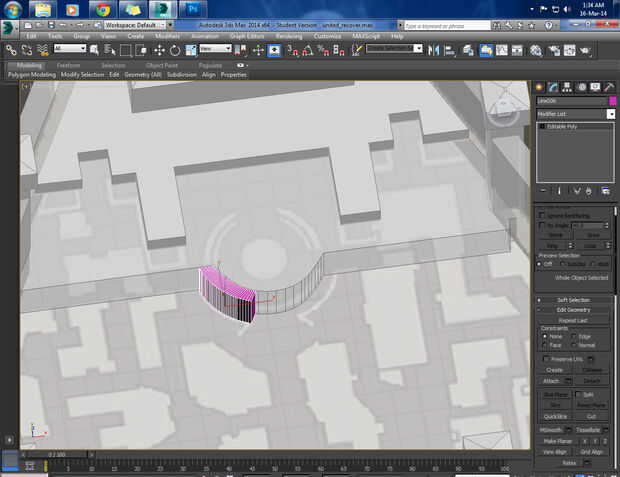Image resolution: width=620 pixels, height=477 pixels.
Task: Select the Move transform tool
Action: point(159,49)
